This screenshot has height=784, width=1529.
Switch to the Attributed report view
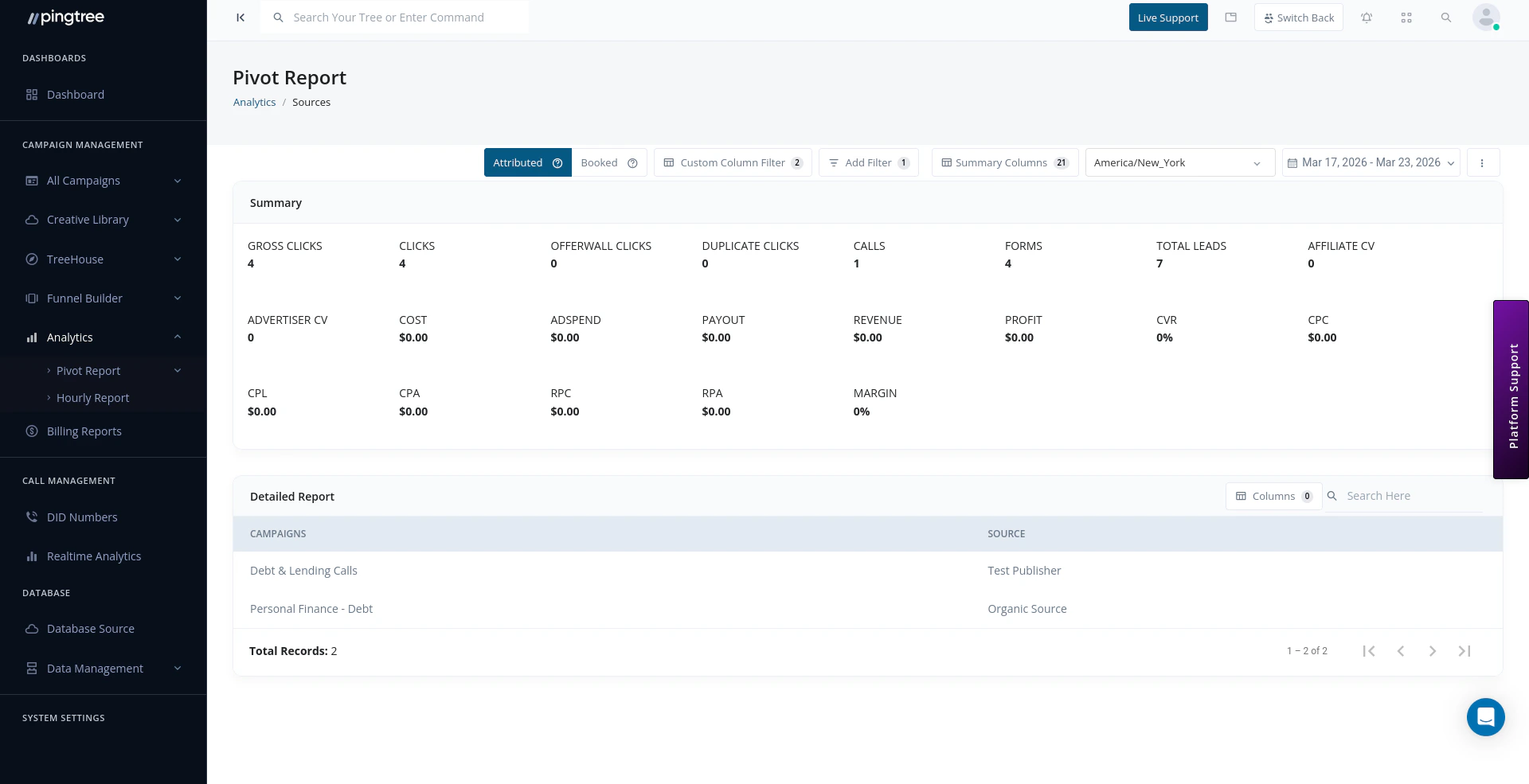tap(517, 162)
